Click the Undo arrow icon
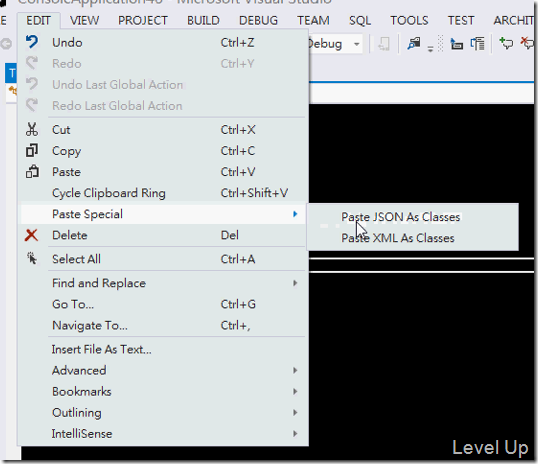The height and width of the screenshot is (464, 538). [x=32, y=42]
